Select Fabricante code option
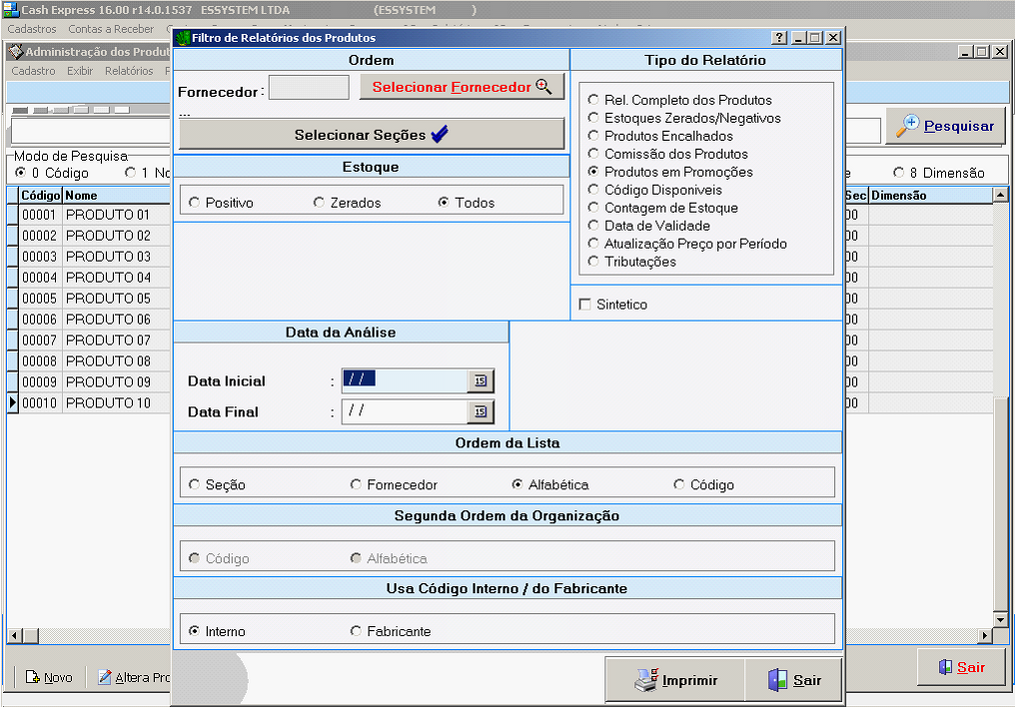Viewport: 1016px width, 708px height. (356, 631)
